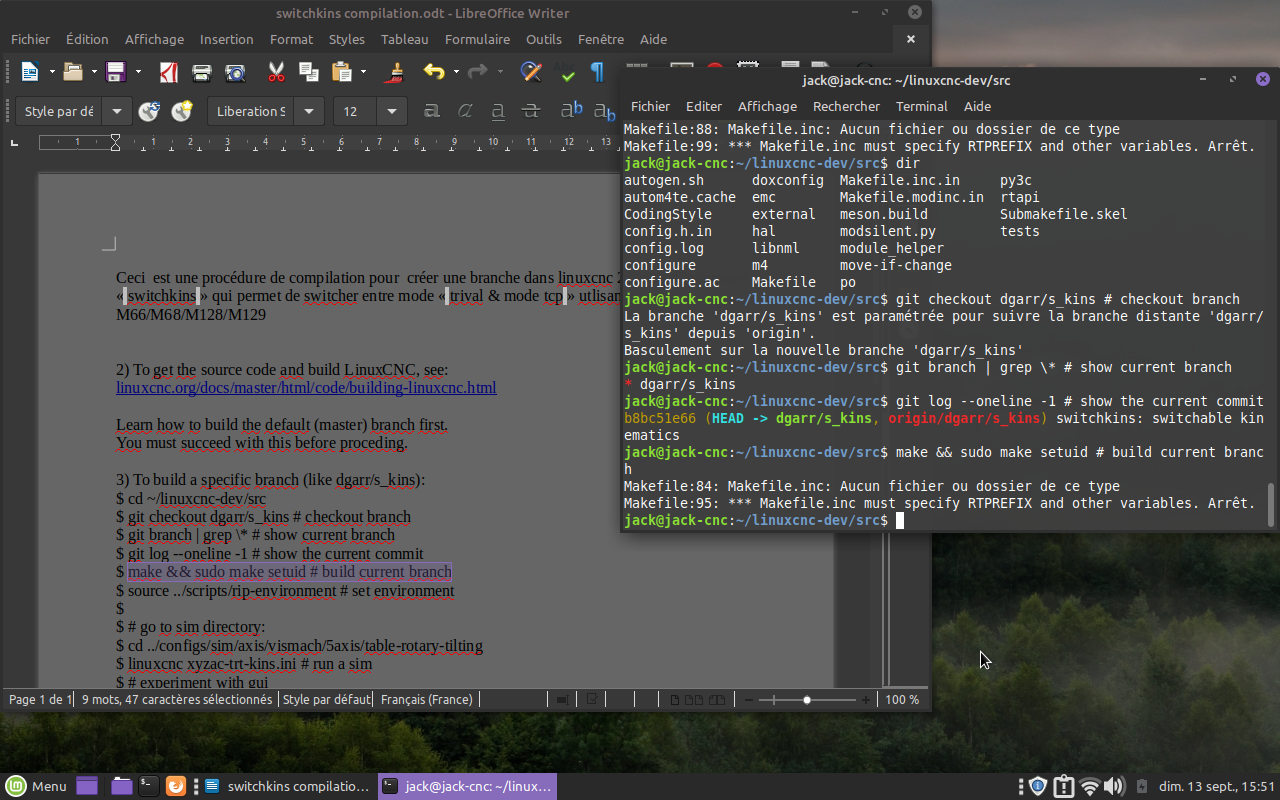
Task: Click the 100 % zoom level field
Action: point(902,699)
